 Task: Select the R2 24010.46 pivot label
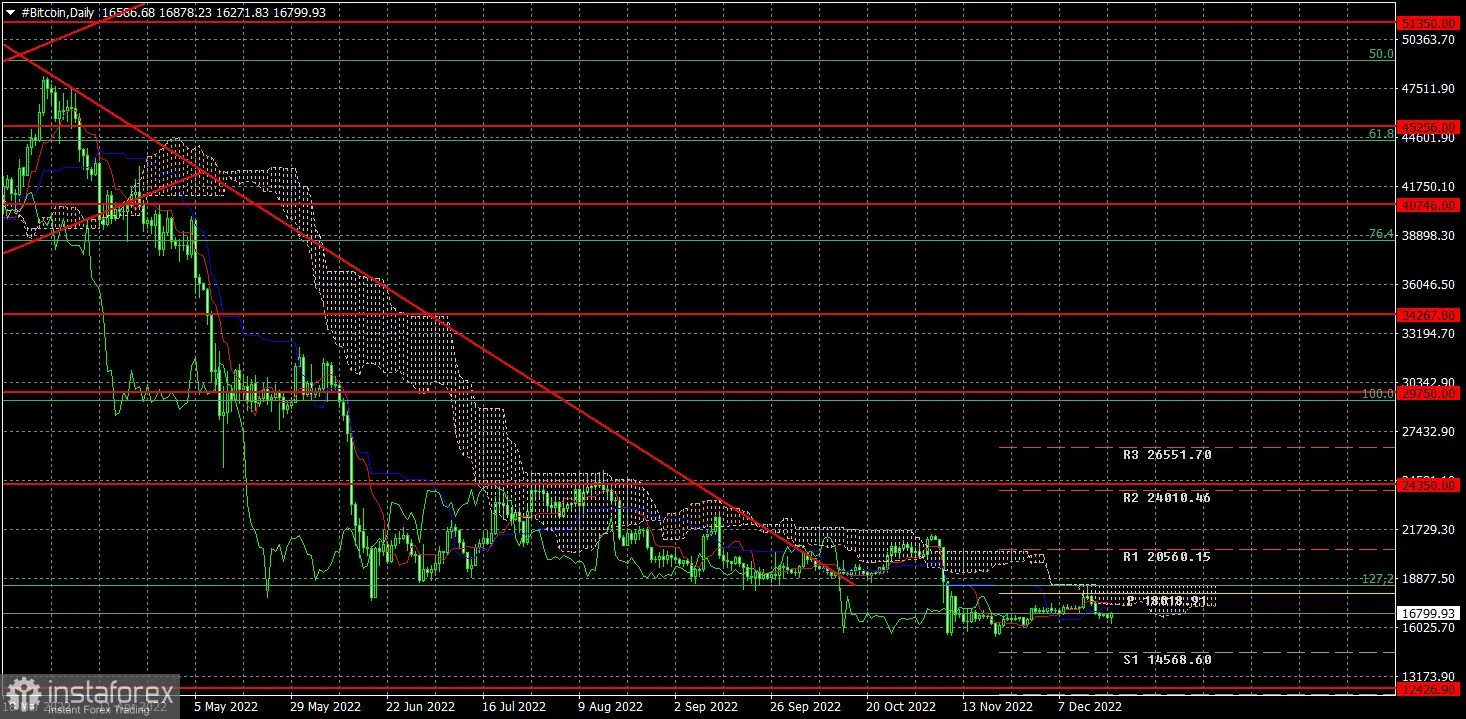pos(1167,497)
